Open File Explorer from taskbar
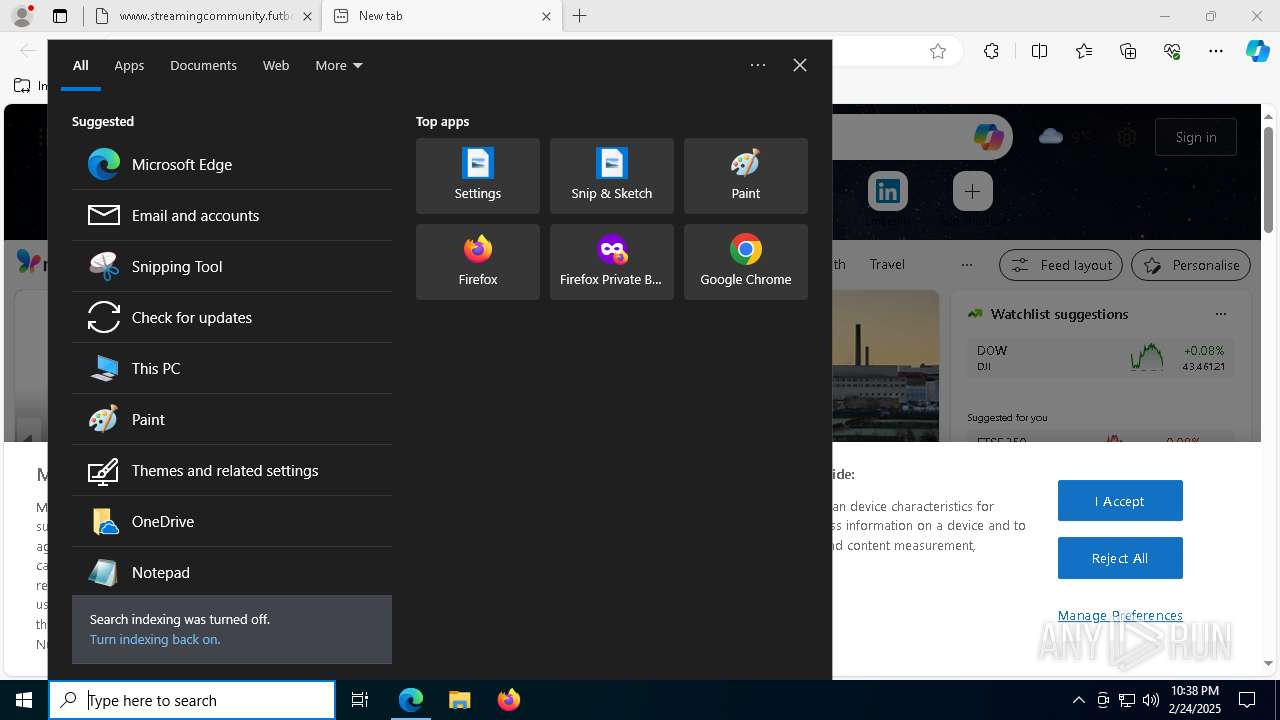Screen dimensions: 1280x720 (x=460, y=700)
